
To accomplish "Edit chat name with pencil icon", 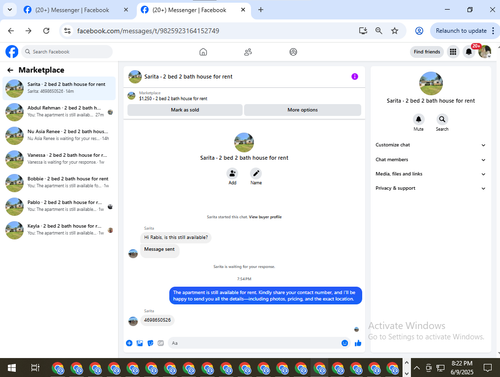I will [256, 174].
